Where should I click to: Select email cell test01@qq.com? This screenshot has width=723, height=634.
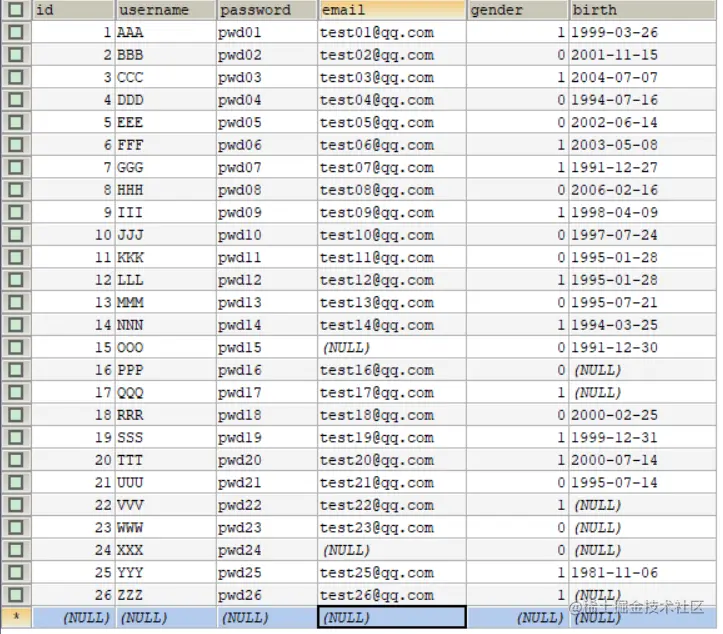(392, 32)
